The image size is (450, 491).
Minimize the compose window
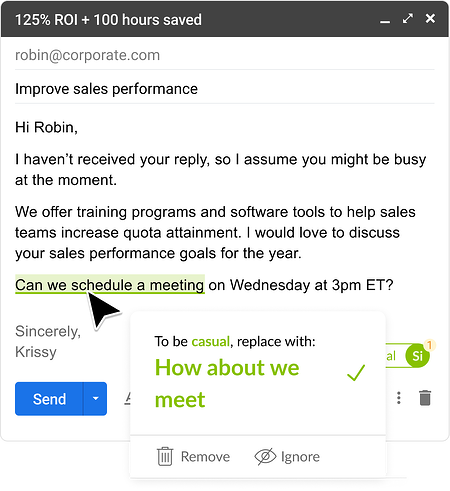click(385, 22)
